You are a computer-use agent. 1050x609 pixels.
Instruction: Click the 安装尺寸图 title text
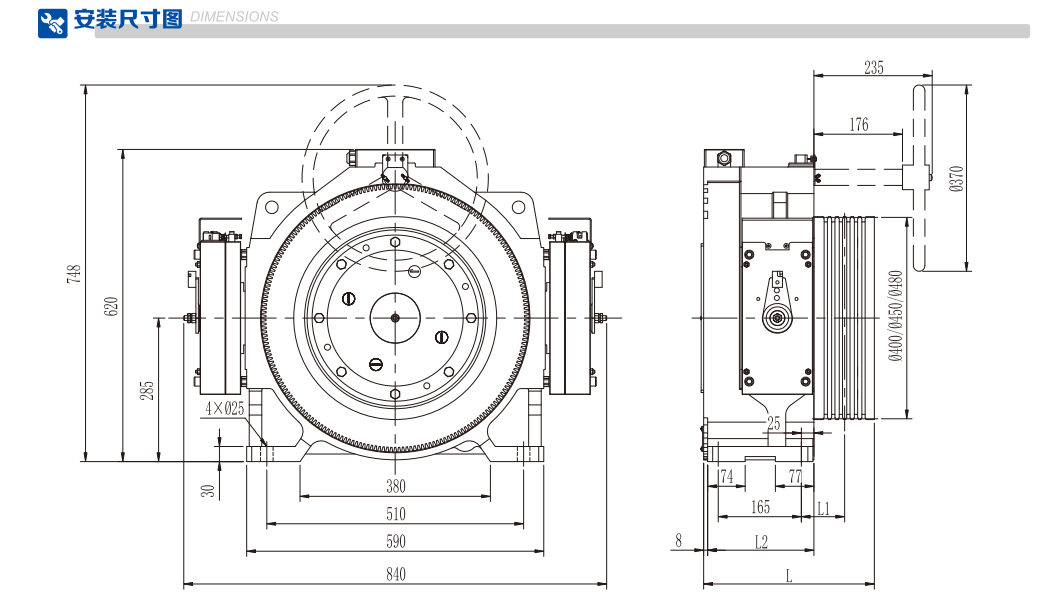click(x=128, y=20)
